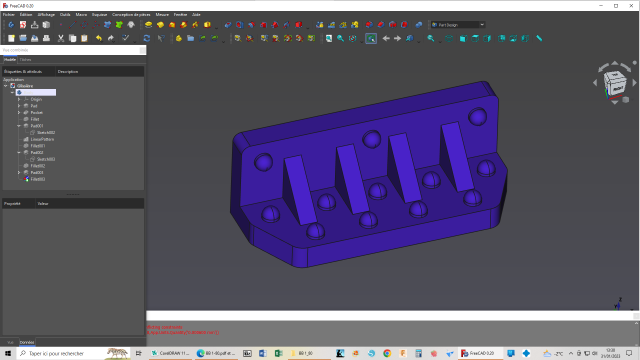The width and height of the screenshot is (640, 360).
Task: Click the navigation cube in 3D view
Action: 614,83
